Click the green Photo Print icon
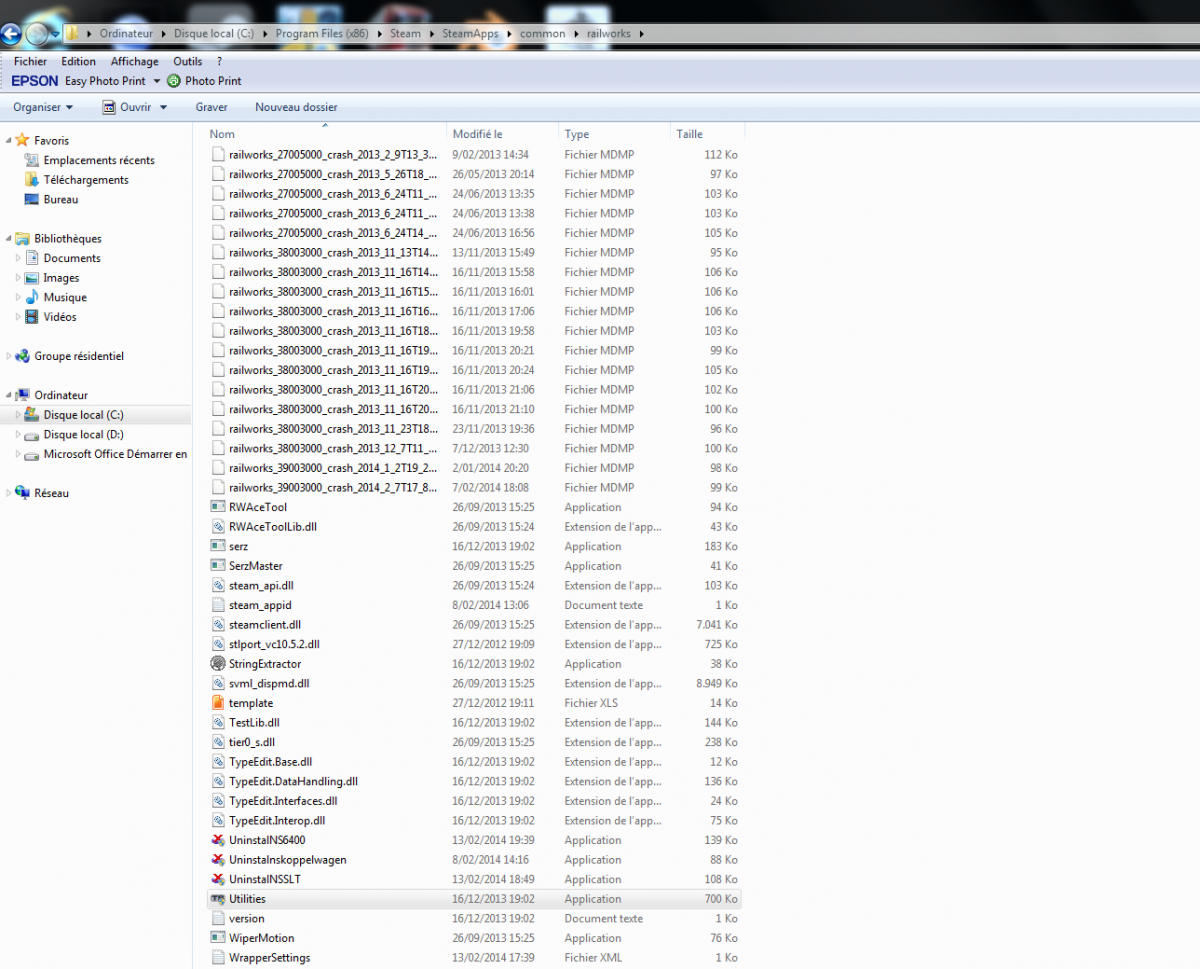 pyautogui.click(x=174, y=81)
